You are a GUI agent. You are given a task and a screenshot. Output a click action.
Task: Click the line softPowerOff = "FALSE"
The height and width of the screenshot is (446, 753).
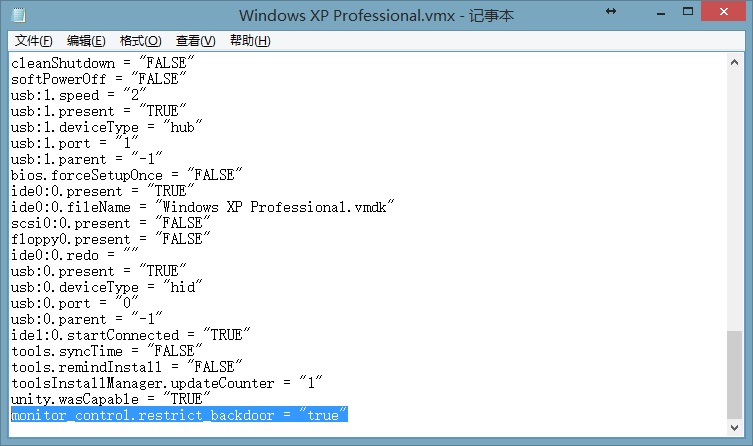click(98, 79)
